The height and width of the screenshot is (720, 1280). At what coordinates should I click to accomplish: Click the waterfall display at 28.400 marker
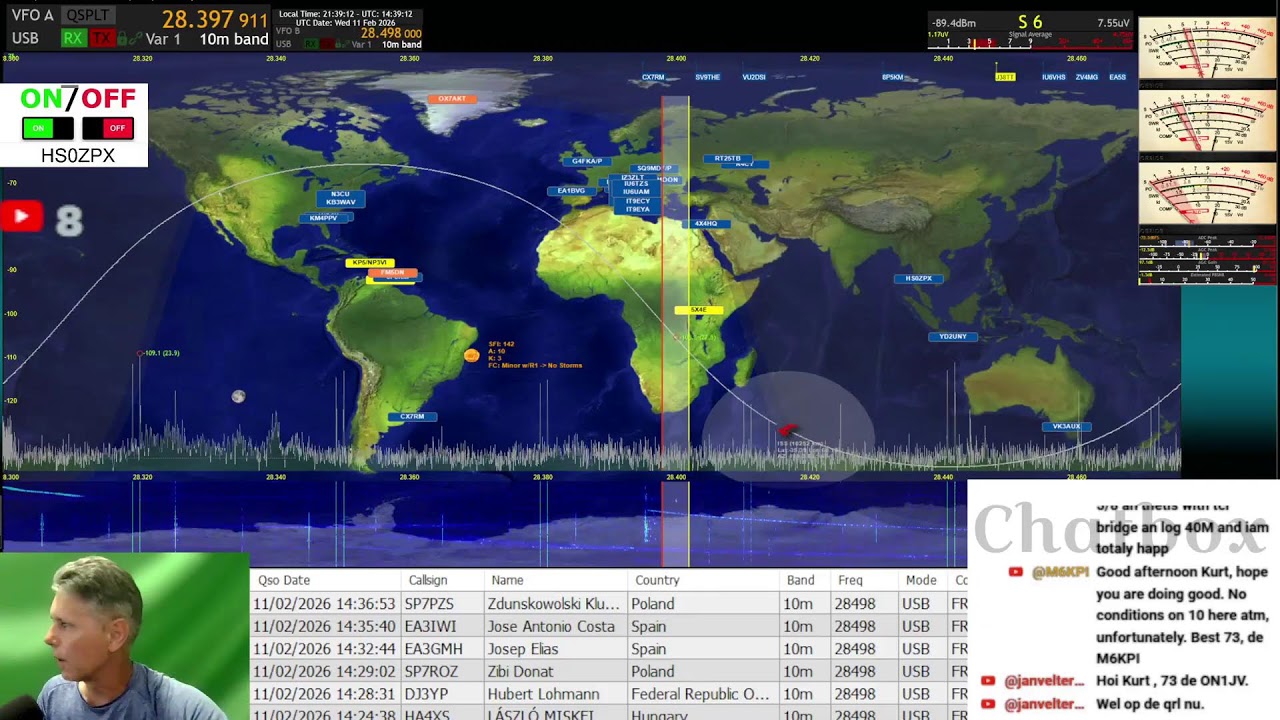677,522
